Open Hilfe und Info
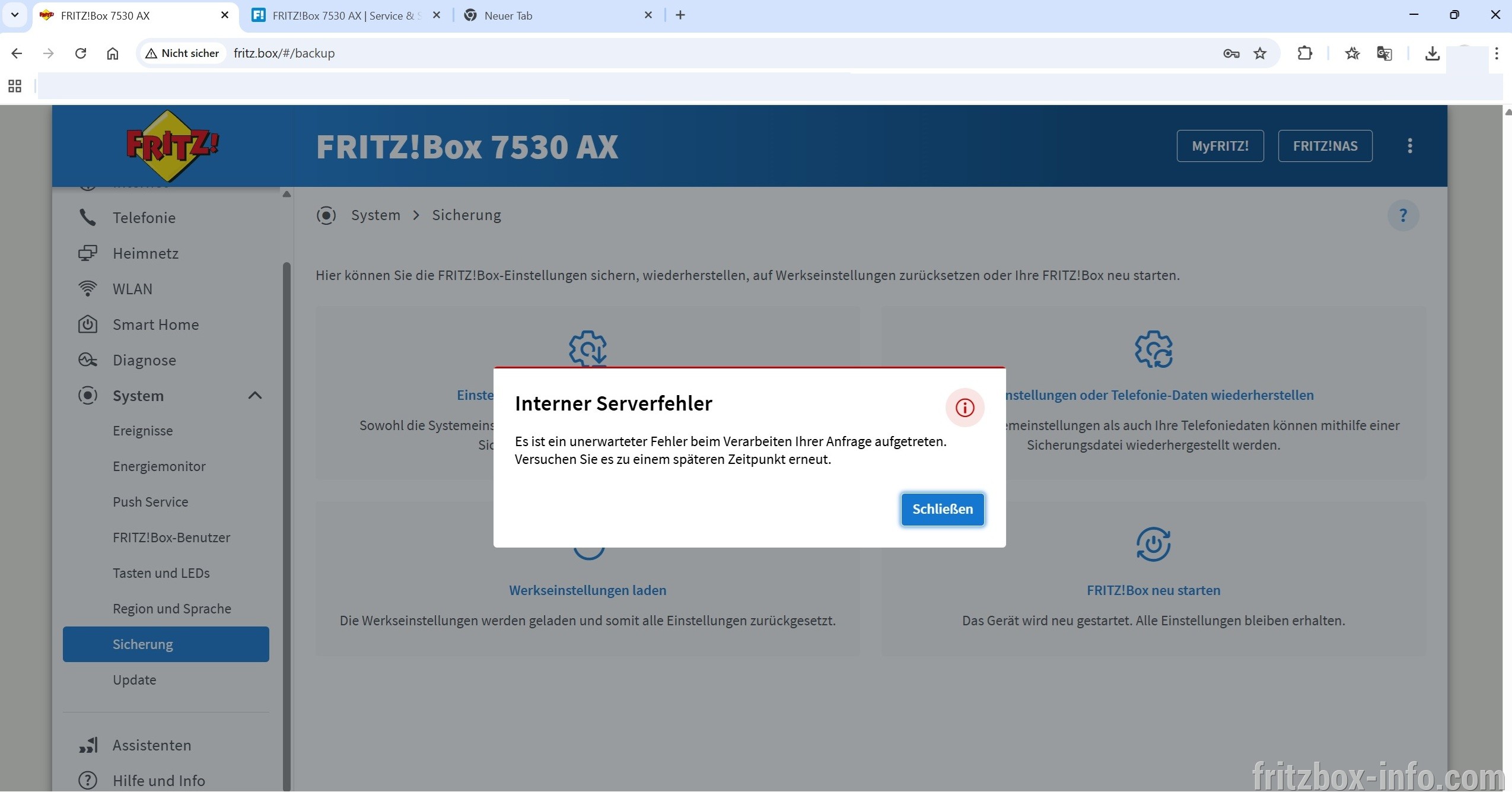 [159, 781]
